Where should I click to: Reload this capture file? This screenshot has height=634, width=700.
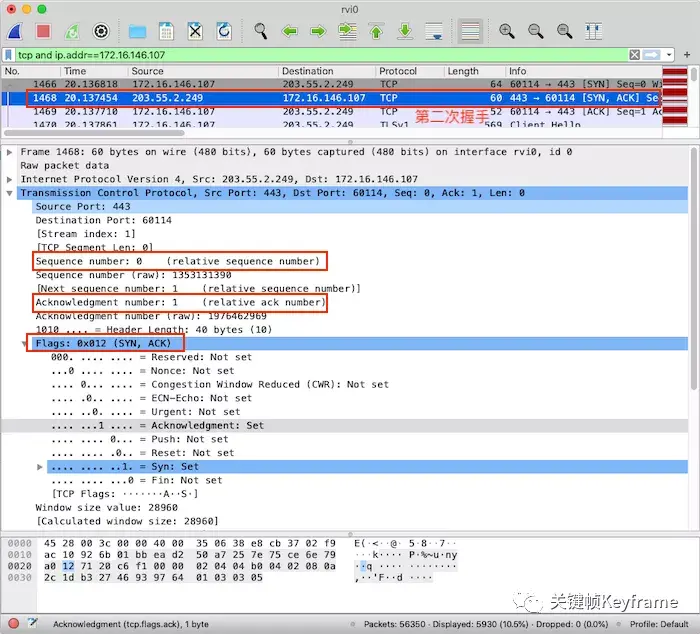coord(224,32)
